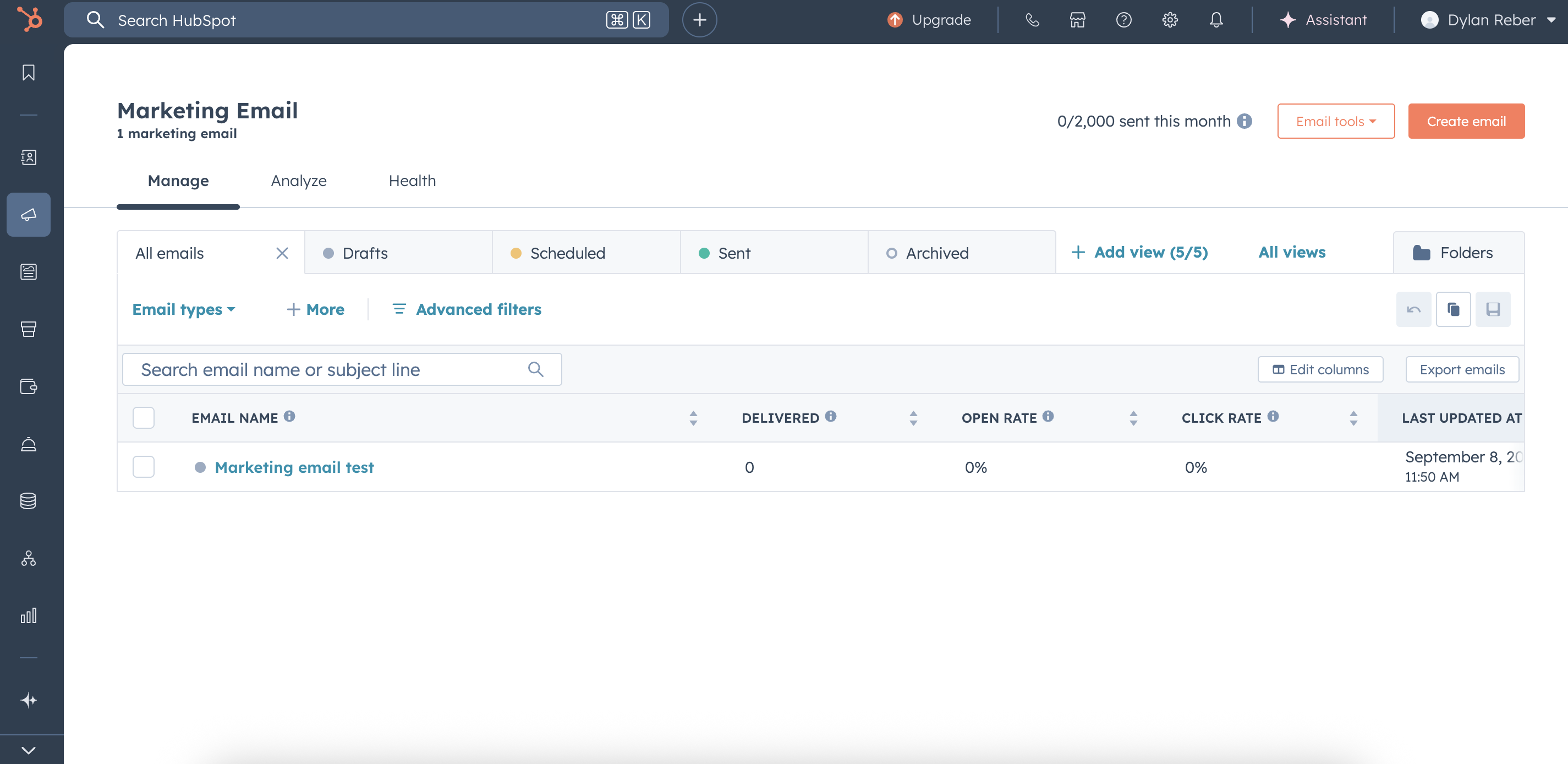The width and height of the screenshot is (1568, 764).
Task: Toggle the select all emails checkbox
Action: [144, 418]
